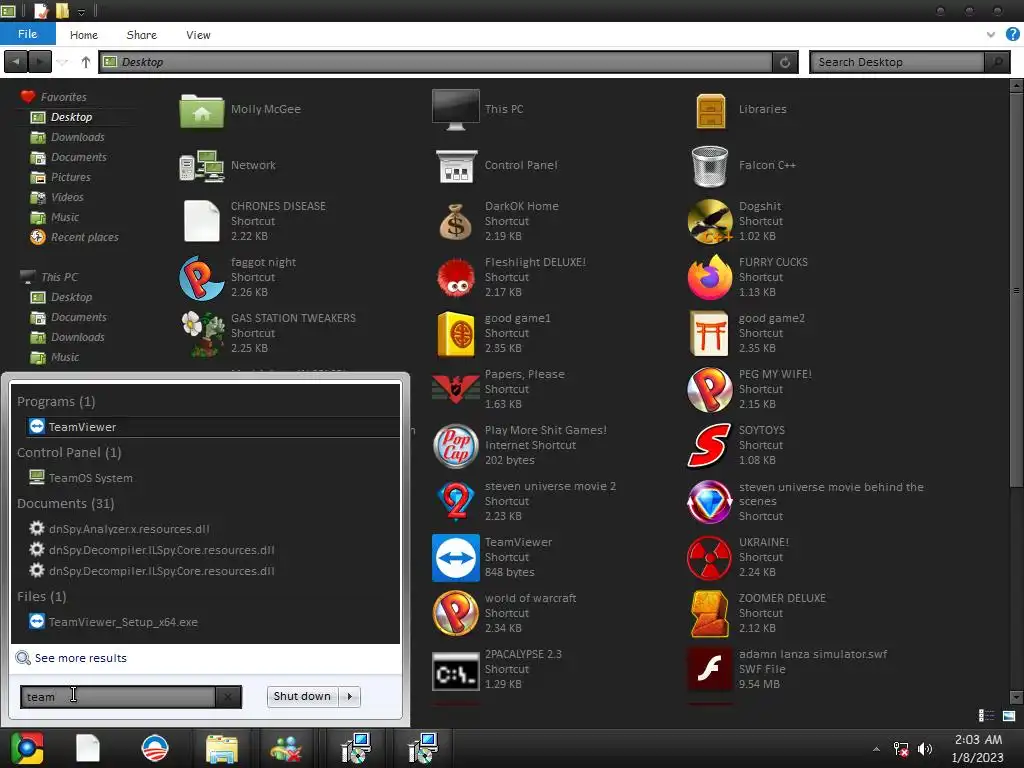This screenshot has width=1024, height=768.
Task: Select the good game1 mahjong tile icon
Action: click(456, 334)
